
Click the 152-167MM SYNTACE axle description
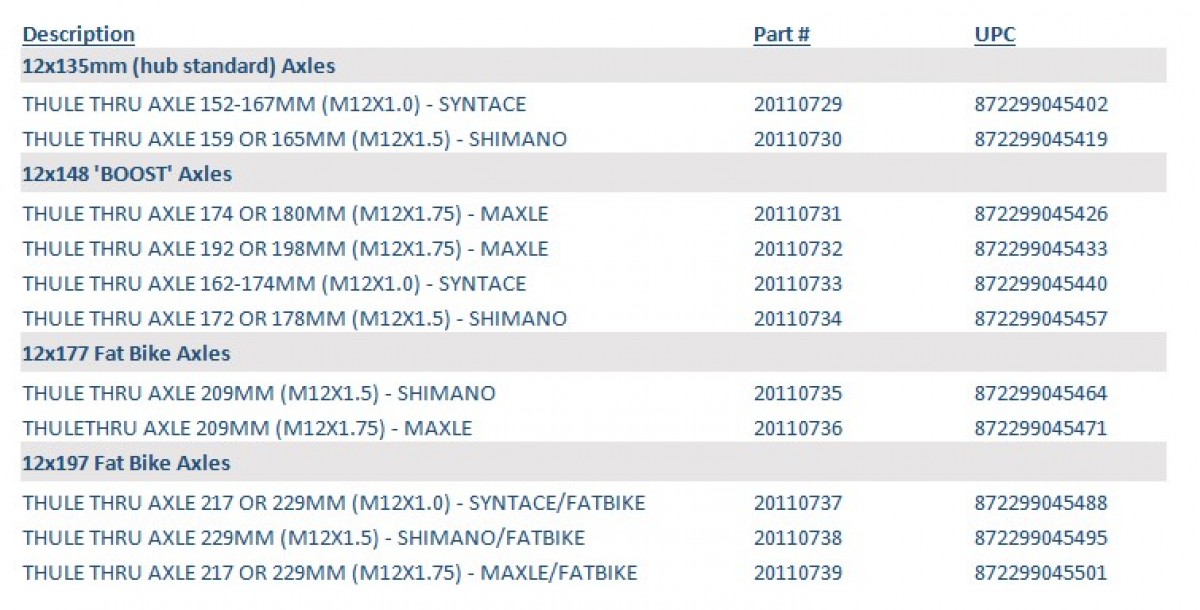(x=274, y=104)
